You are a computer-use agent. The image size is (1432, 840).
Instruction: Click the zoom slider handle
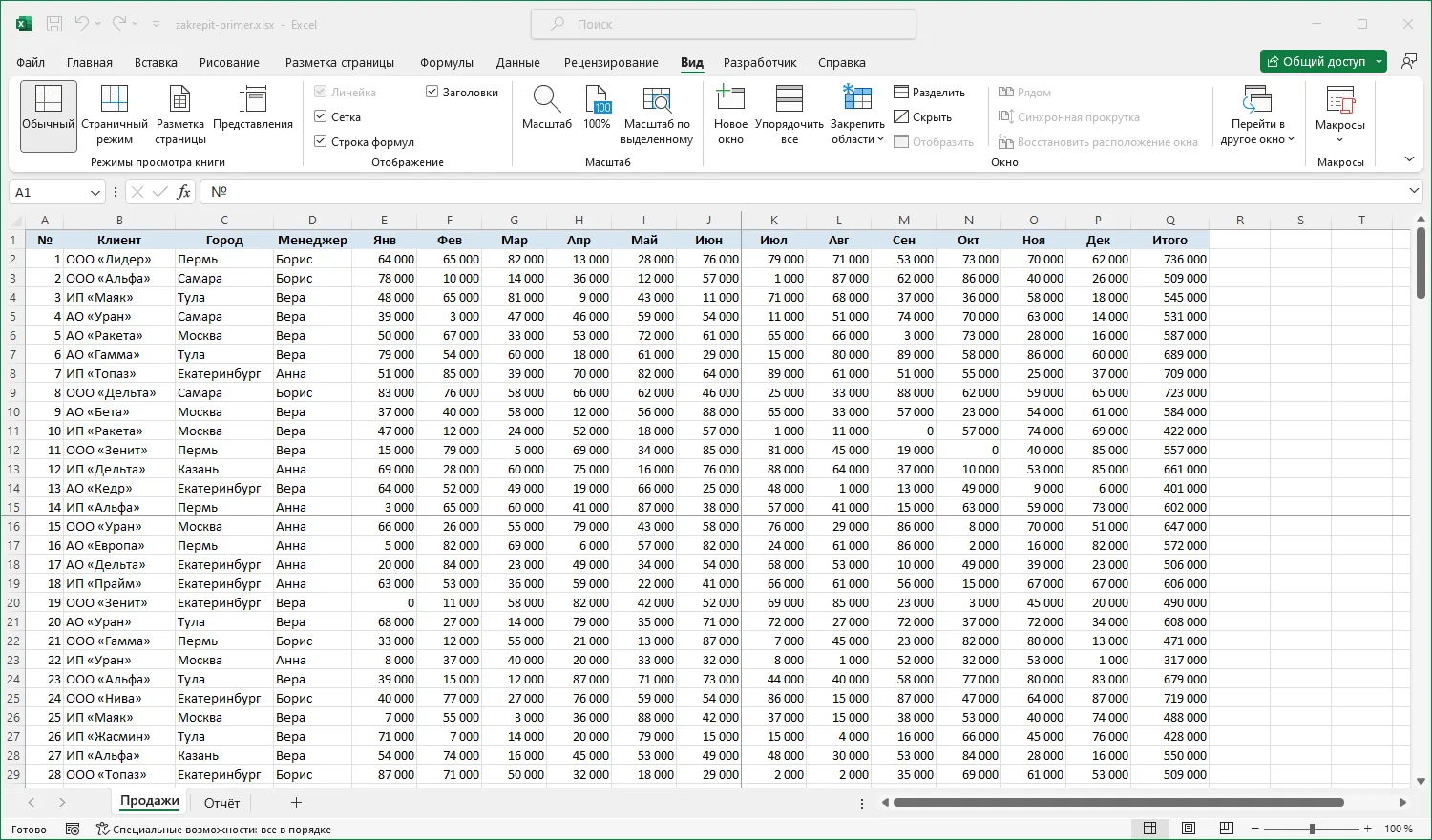[1312, 829]
